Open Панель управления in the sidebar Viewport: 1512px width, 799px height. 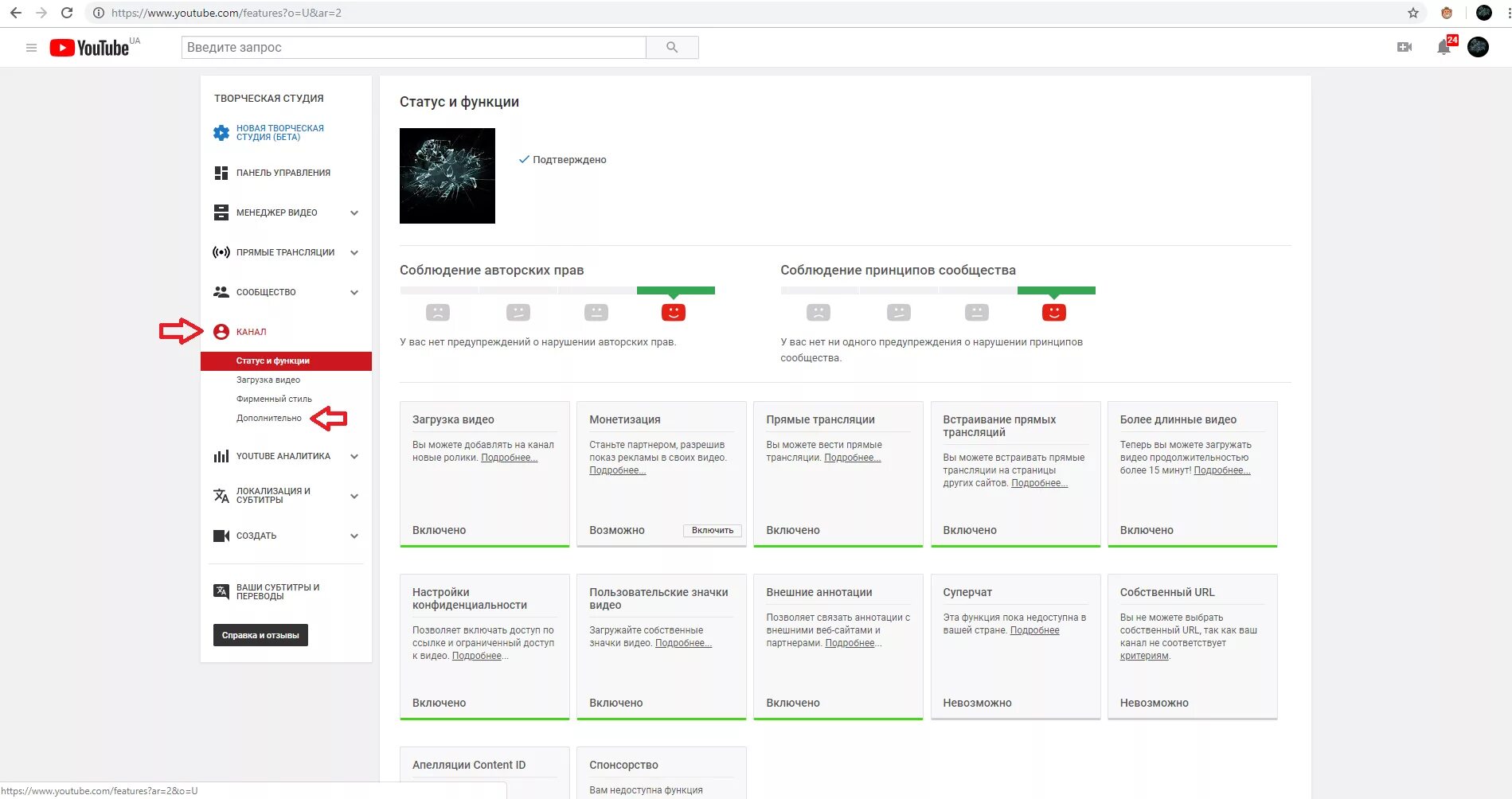(x=283, y=173)
